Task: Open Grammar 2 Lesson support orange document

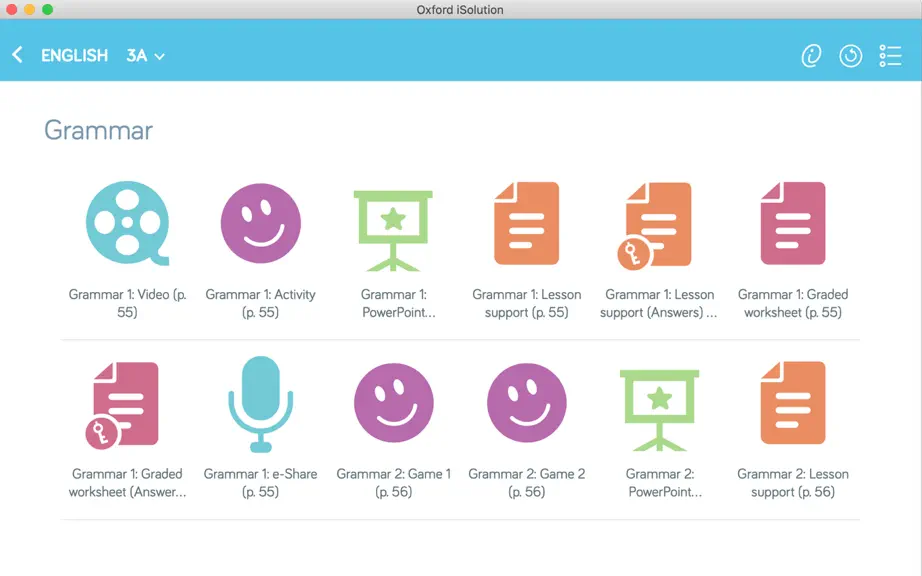Action: [x=793, y=403]
